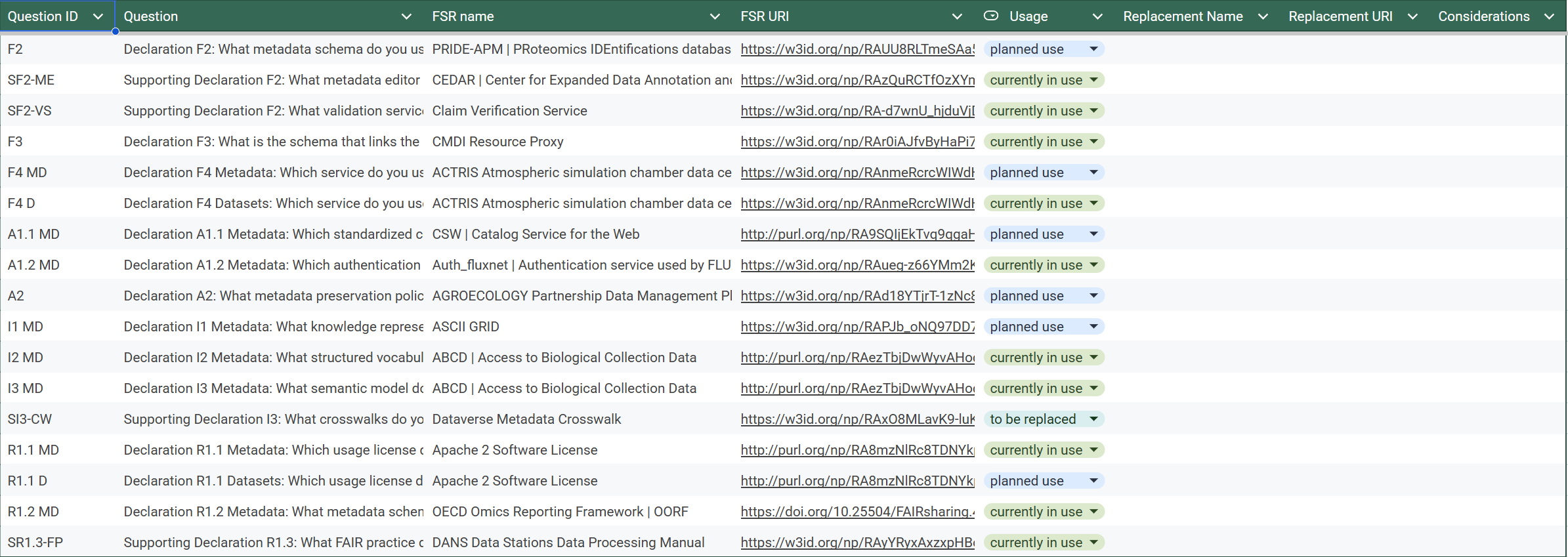The height and width of the screenshot is (557, 1568).
Task: Select the cell 'F4 MD'
Action: pos(58,173)
